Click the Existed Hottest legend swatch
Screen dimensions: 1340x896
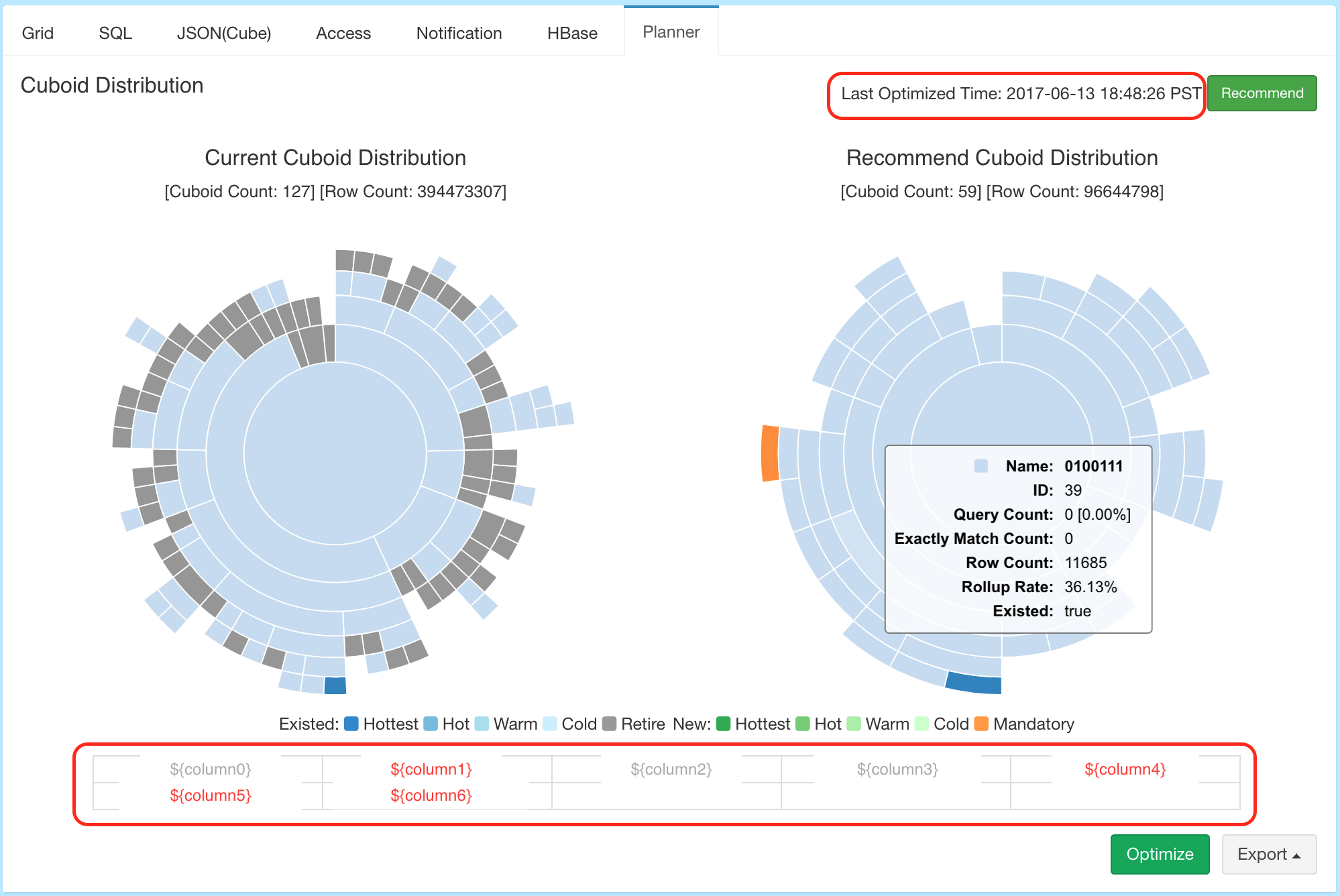tap(351, 724)
